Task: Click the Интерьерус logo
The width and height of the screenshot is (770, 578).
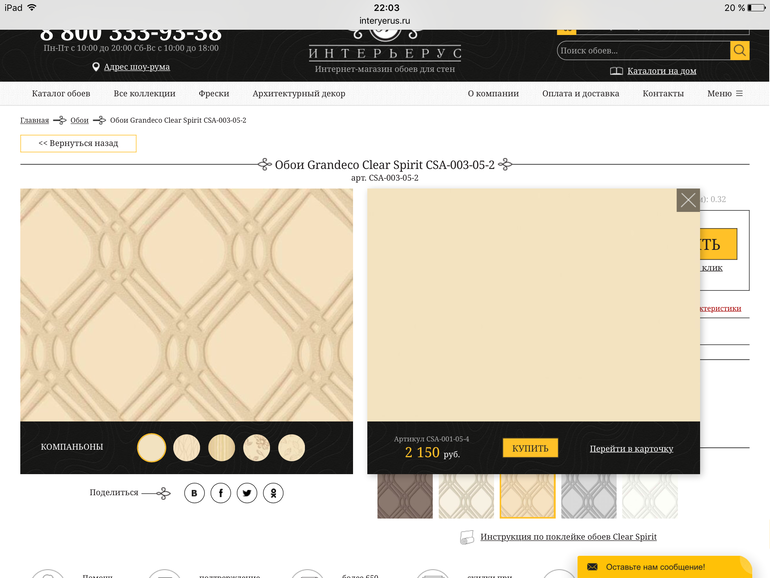Action: tap(385, 45)
